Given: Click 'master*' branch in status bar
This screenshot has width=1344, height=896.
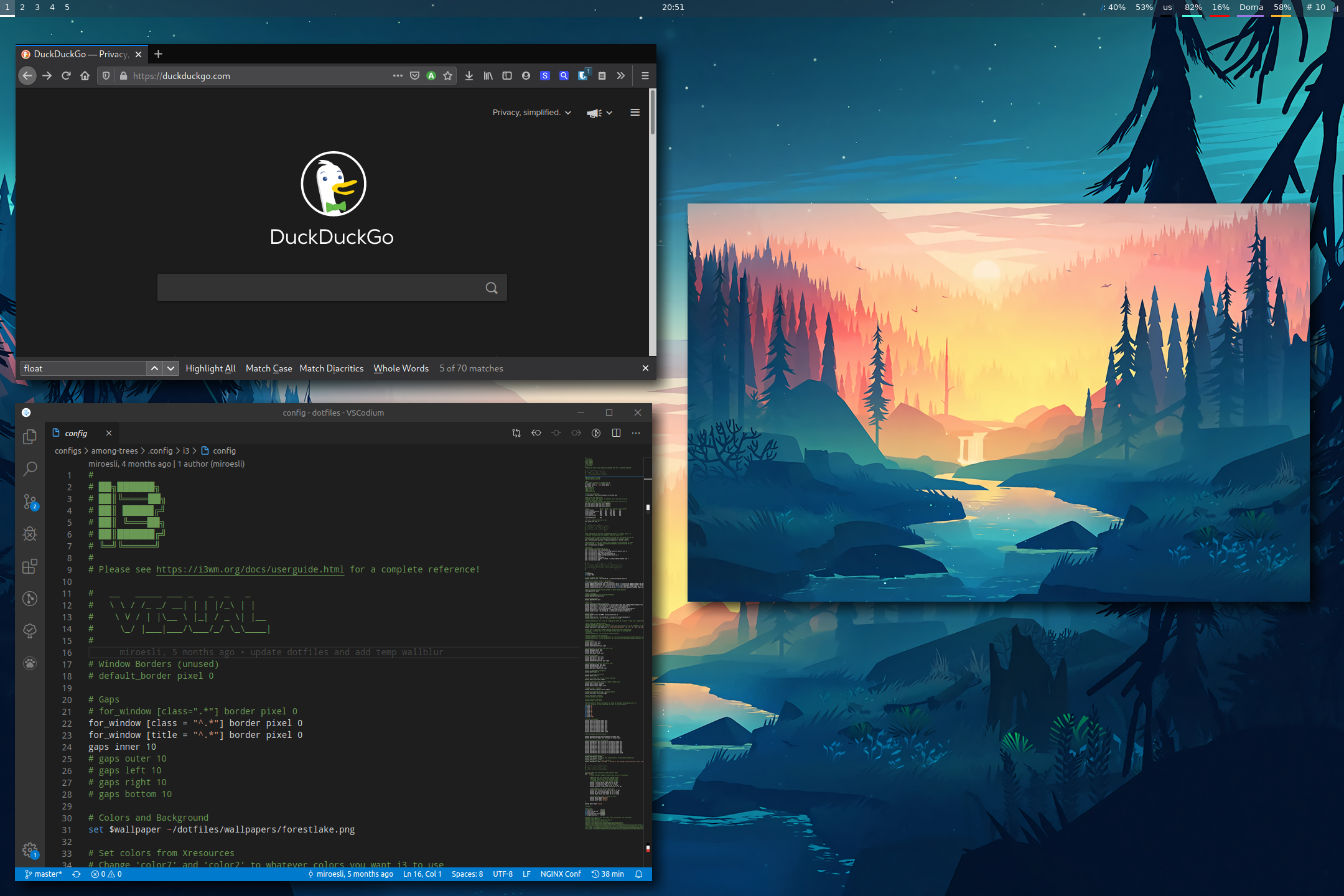Looking at the screenshot, I should [x=44, y=874].
